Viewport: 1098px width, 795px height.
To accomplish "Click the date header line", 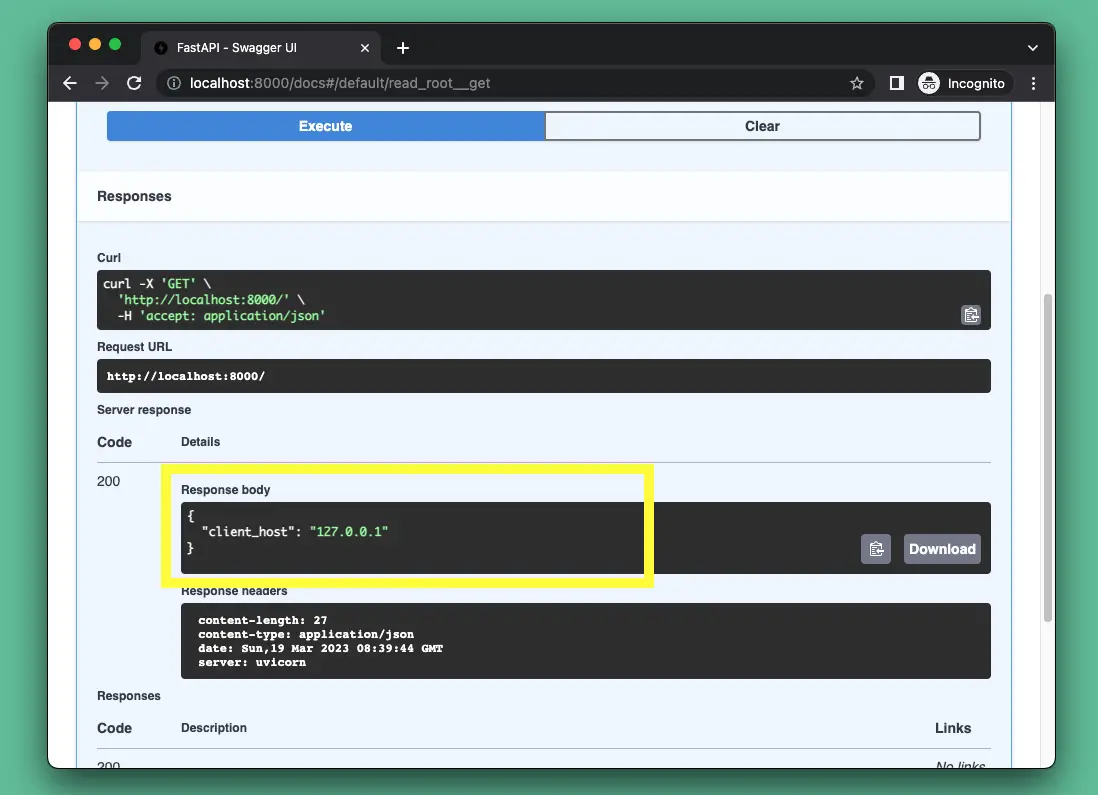I will point(321,648).
